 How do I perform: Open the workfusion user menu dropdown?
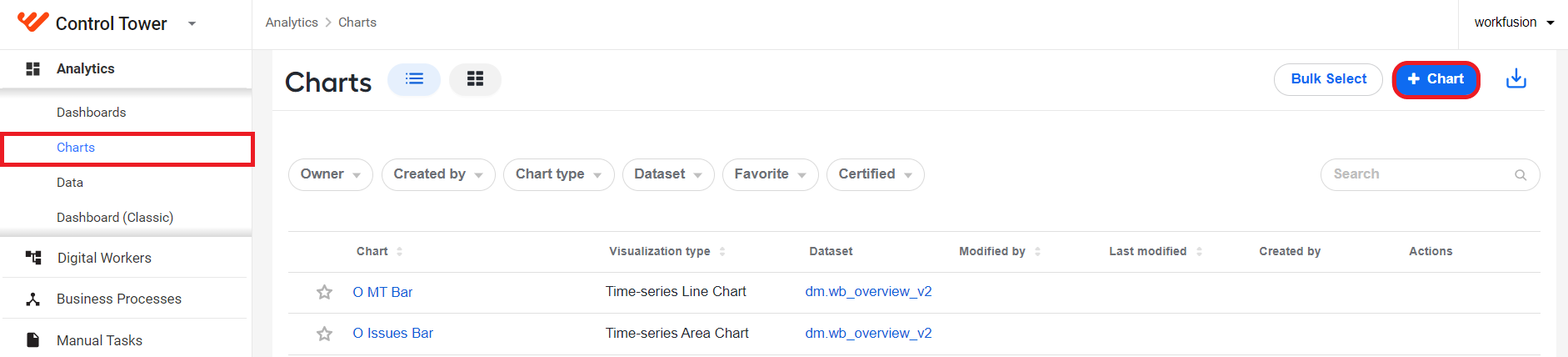(x=1514, y=23)
